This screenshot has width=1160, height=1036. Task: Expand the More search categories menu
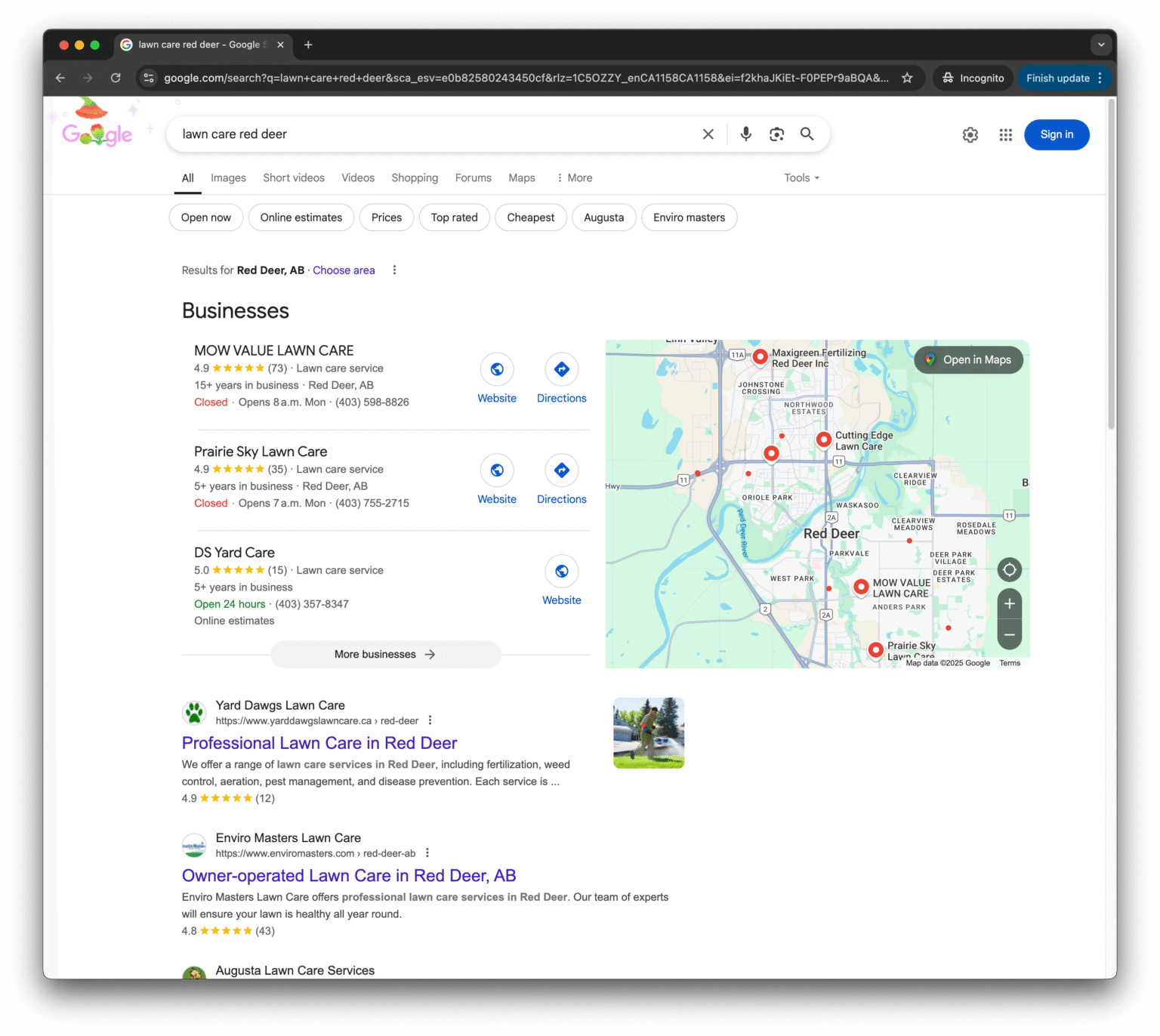574,178
